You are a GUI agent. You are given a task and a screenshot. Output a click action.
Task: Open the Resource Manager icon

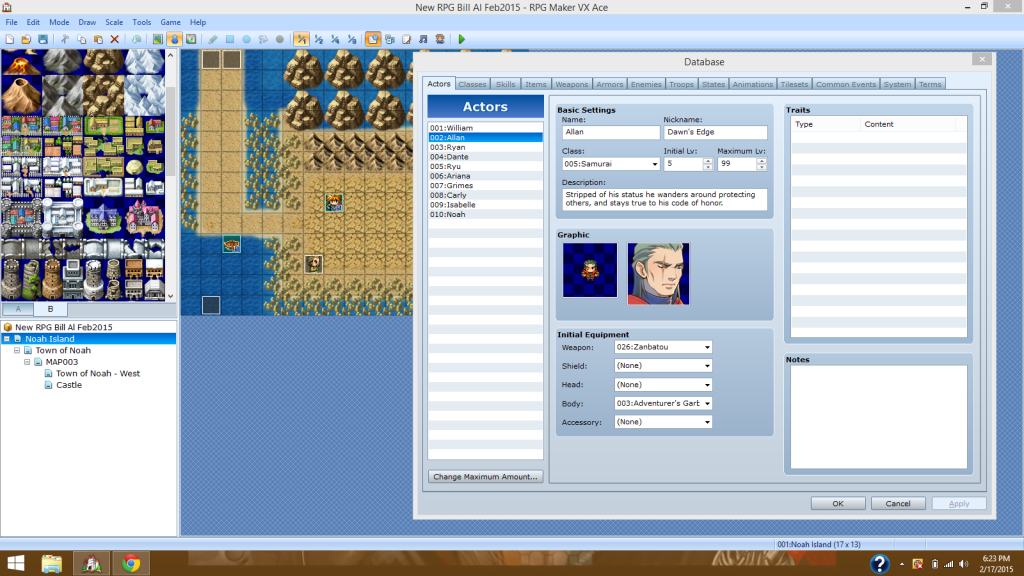[x=389, y=39]
